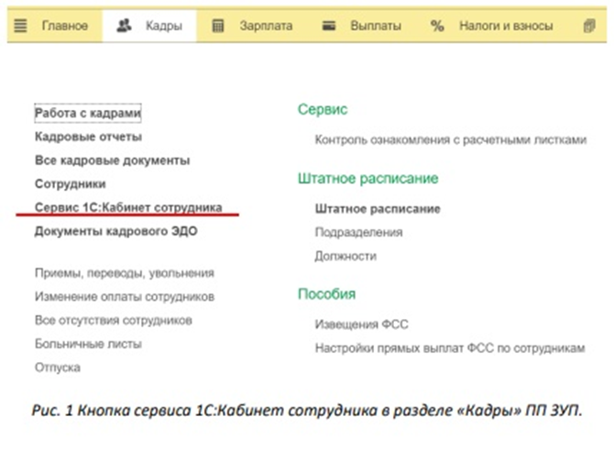614x450 pixels.
Task: Switch to the Зарплата tab
Action: pos(264,24)
